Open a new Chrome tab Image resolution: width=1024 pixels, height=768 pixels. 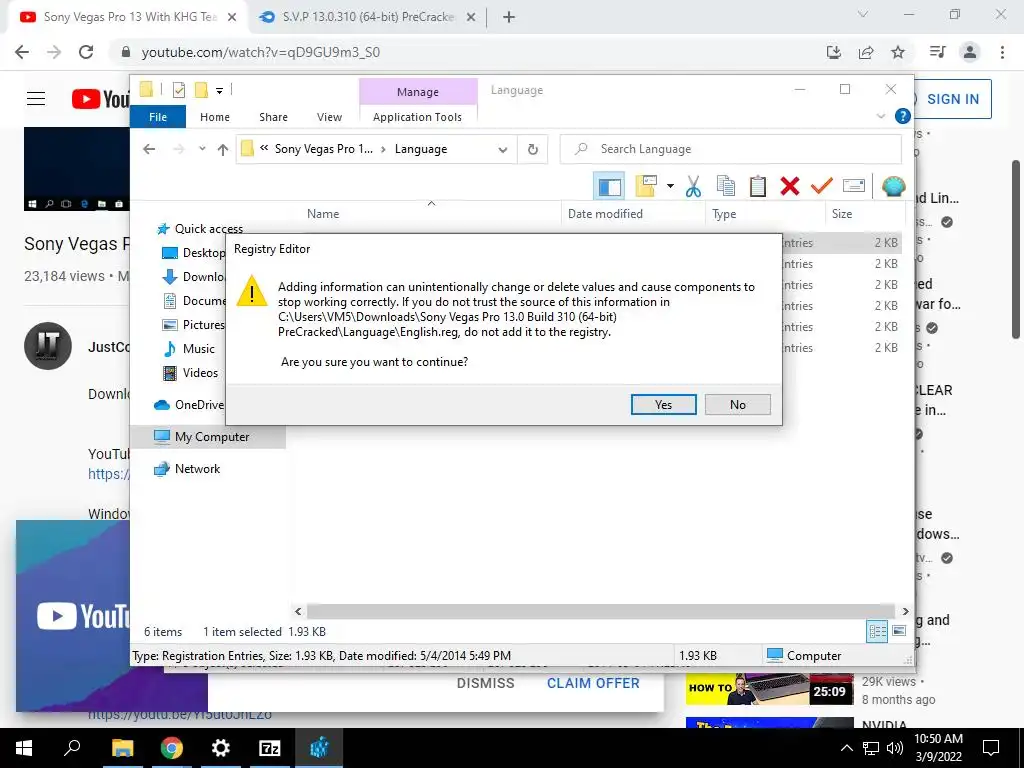tap(509, 17)
